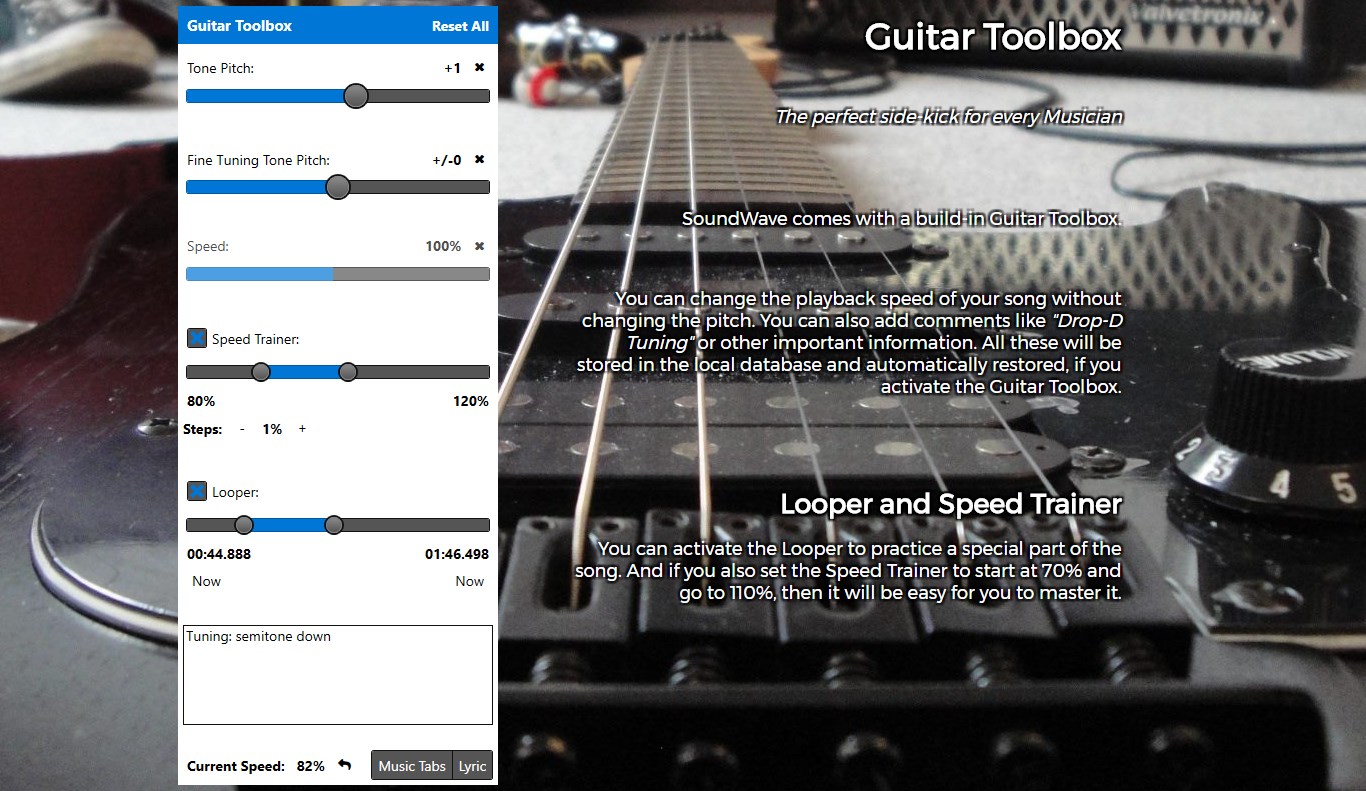Image resolution: width=1366 pixels, height=791 pixels.
Task: Click the Looper and Speed Trainer heading
Action: click(x=951, y=504)
